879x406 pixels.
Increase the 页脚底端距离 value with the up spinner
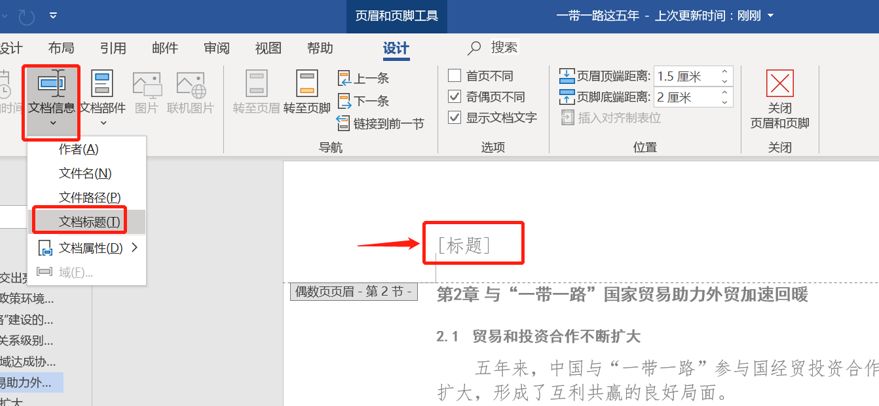[x=724, y=93]
